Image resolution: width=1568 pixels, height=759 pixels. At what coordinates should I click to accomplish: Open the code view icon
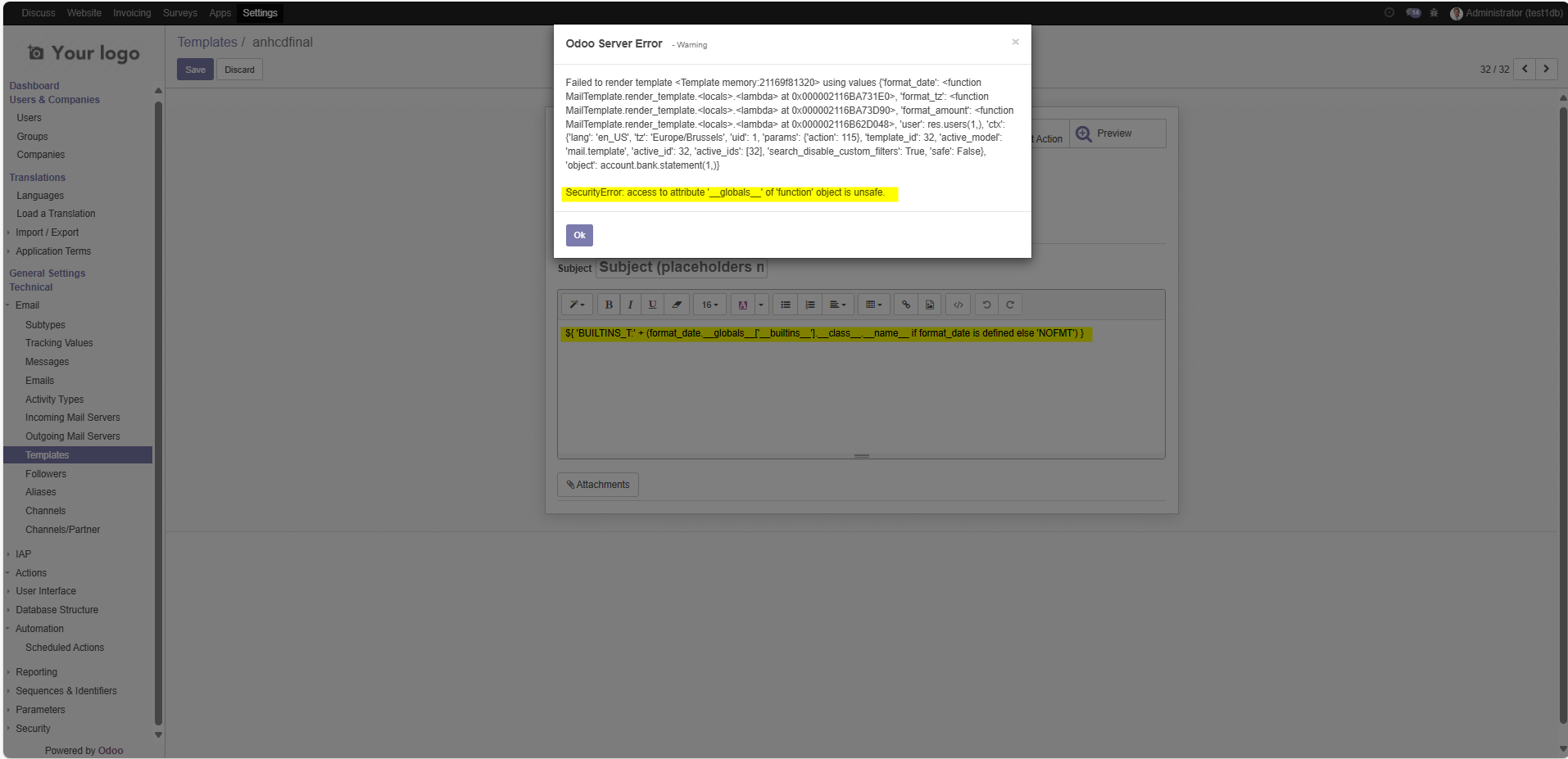[x=958, y=305]
